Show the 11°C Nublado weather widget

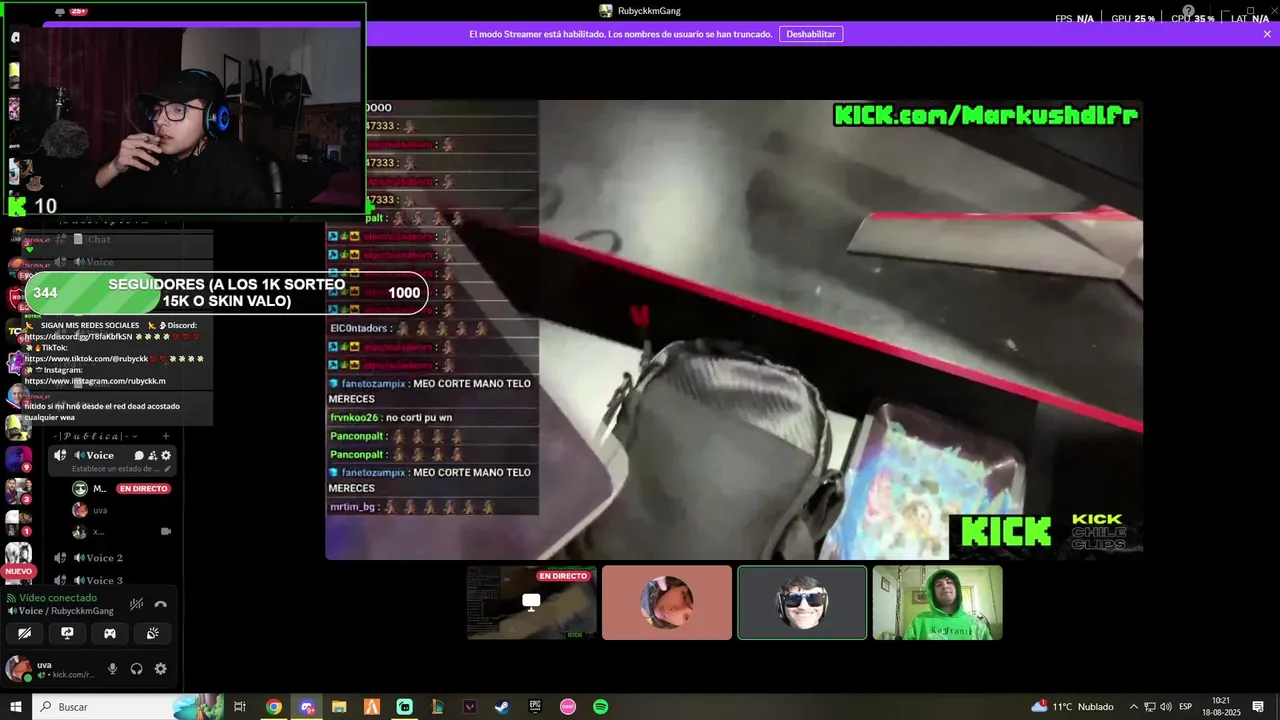tap(1072, 707)
